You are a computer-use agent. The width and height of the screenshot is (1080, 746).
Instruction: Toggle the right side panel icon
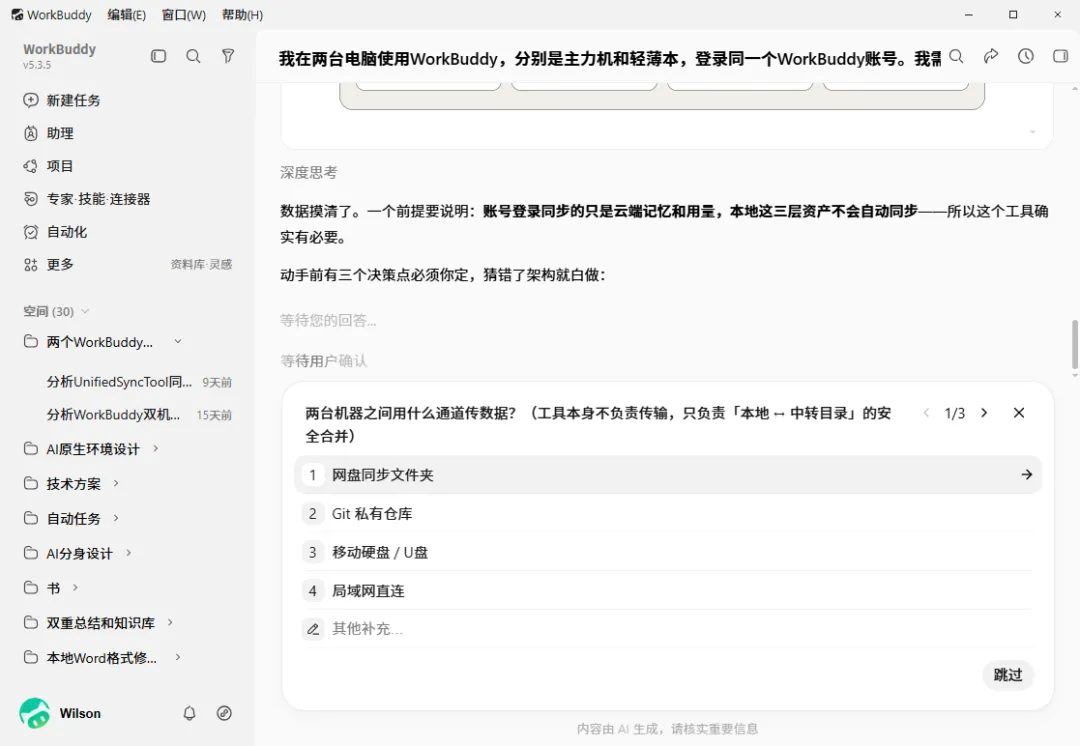1061,56
